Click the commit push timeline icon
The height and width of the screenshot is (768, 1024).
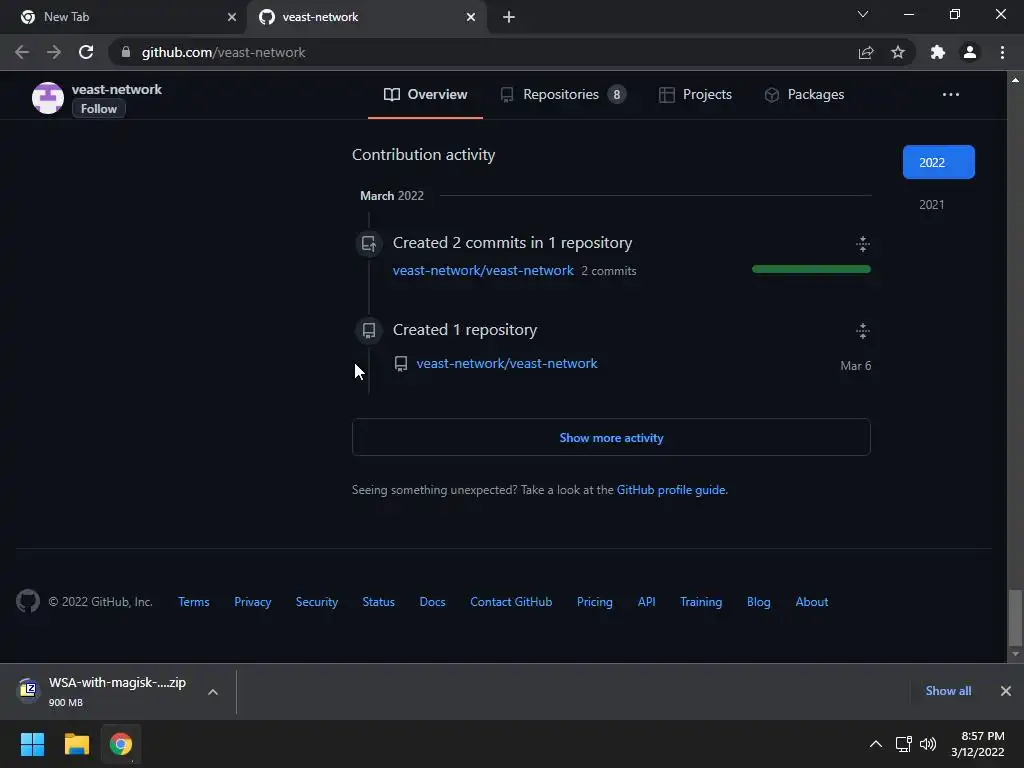(369, 244)
